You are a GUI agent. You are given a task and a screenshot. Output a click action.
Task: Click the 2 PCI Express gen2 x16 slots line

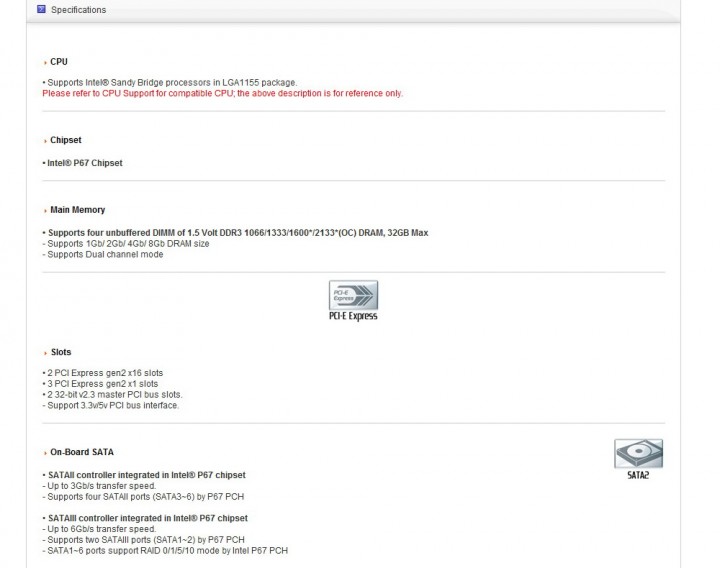click(x=103, y=373)
